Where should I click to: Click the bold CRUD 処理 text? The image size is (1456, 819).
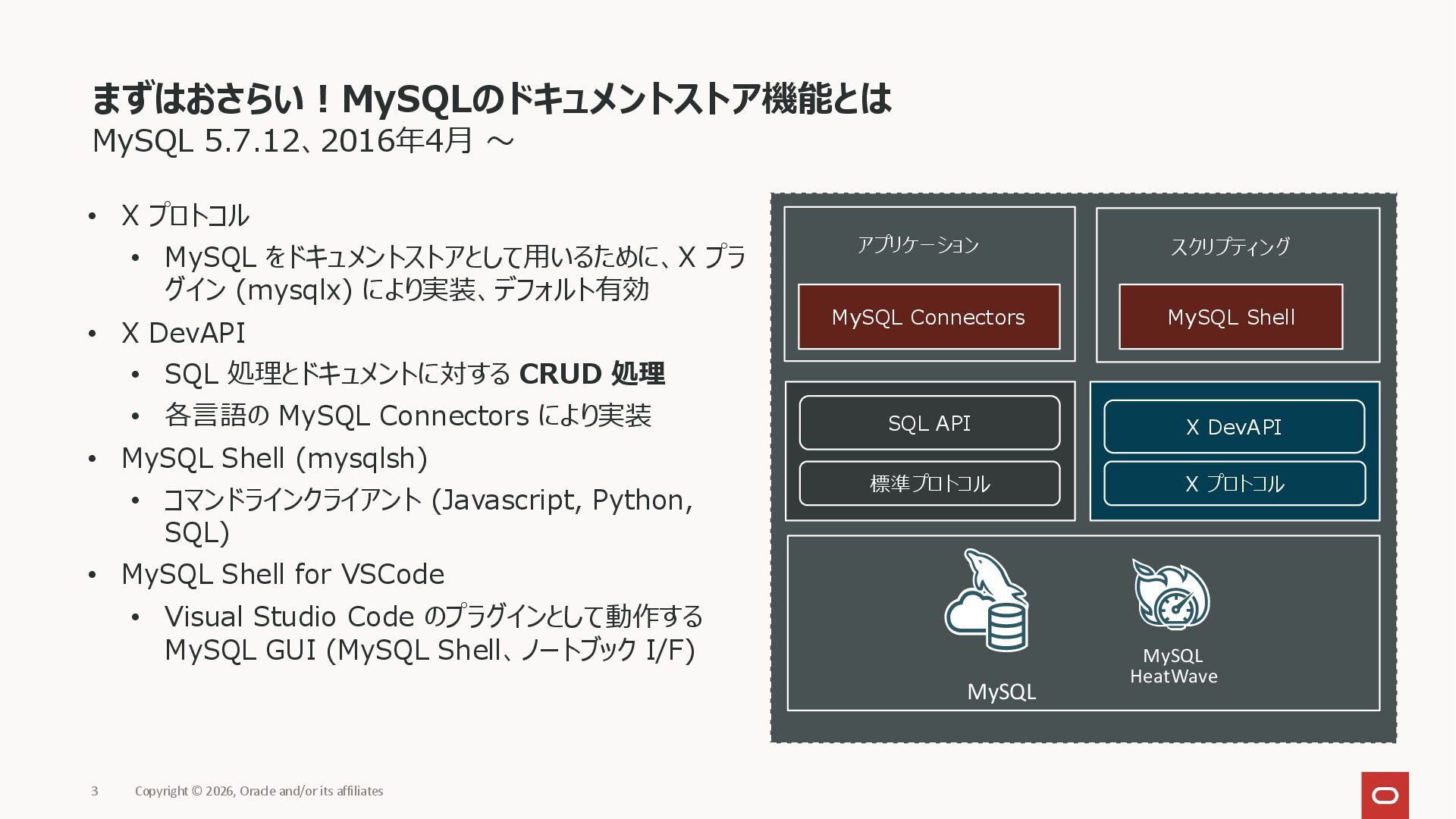click(591, 374)
